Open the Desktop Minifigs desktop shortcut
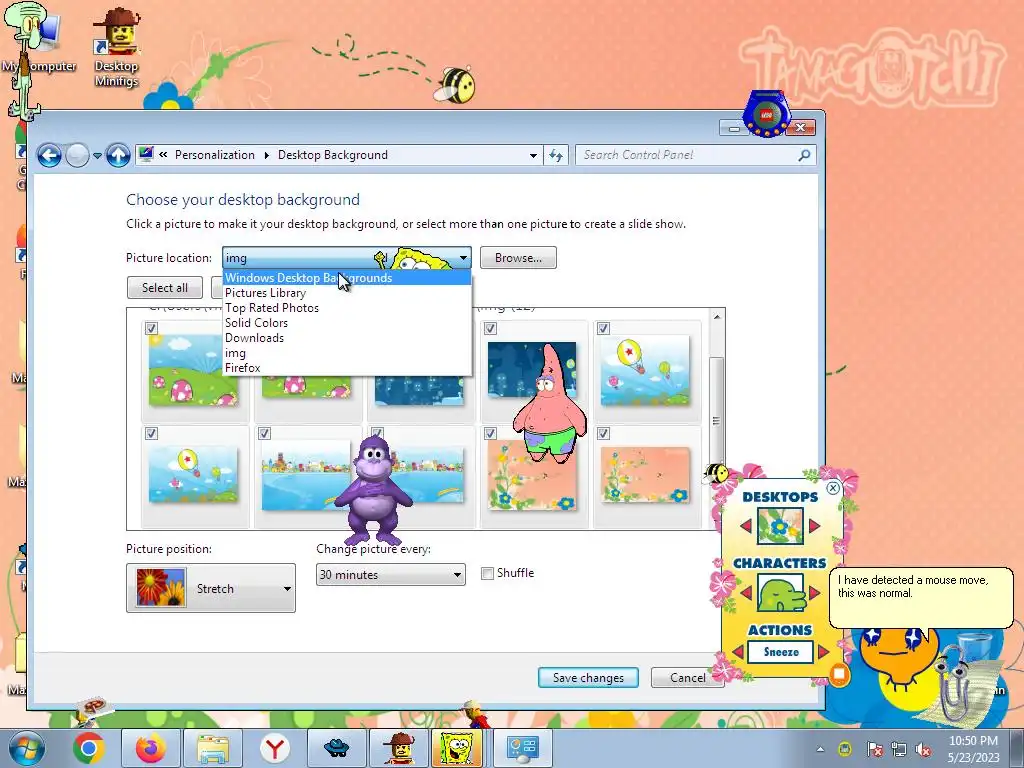The height and width of the screenshot is (768, 1024). (x=116, y=48)
